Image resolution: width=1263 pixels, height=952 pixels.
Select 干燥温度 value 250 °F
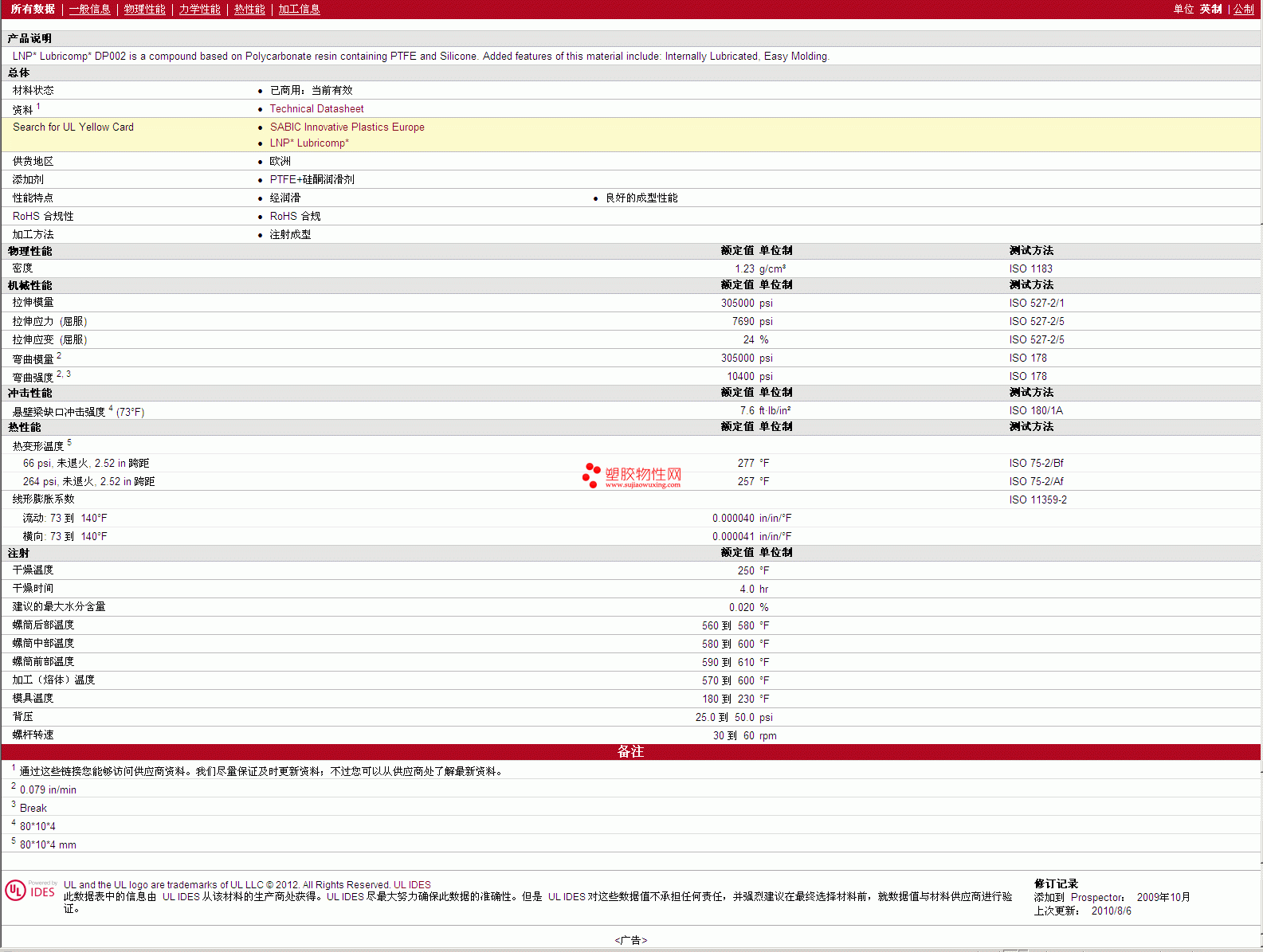click(753, 570)
